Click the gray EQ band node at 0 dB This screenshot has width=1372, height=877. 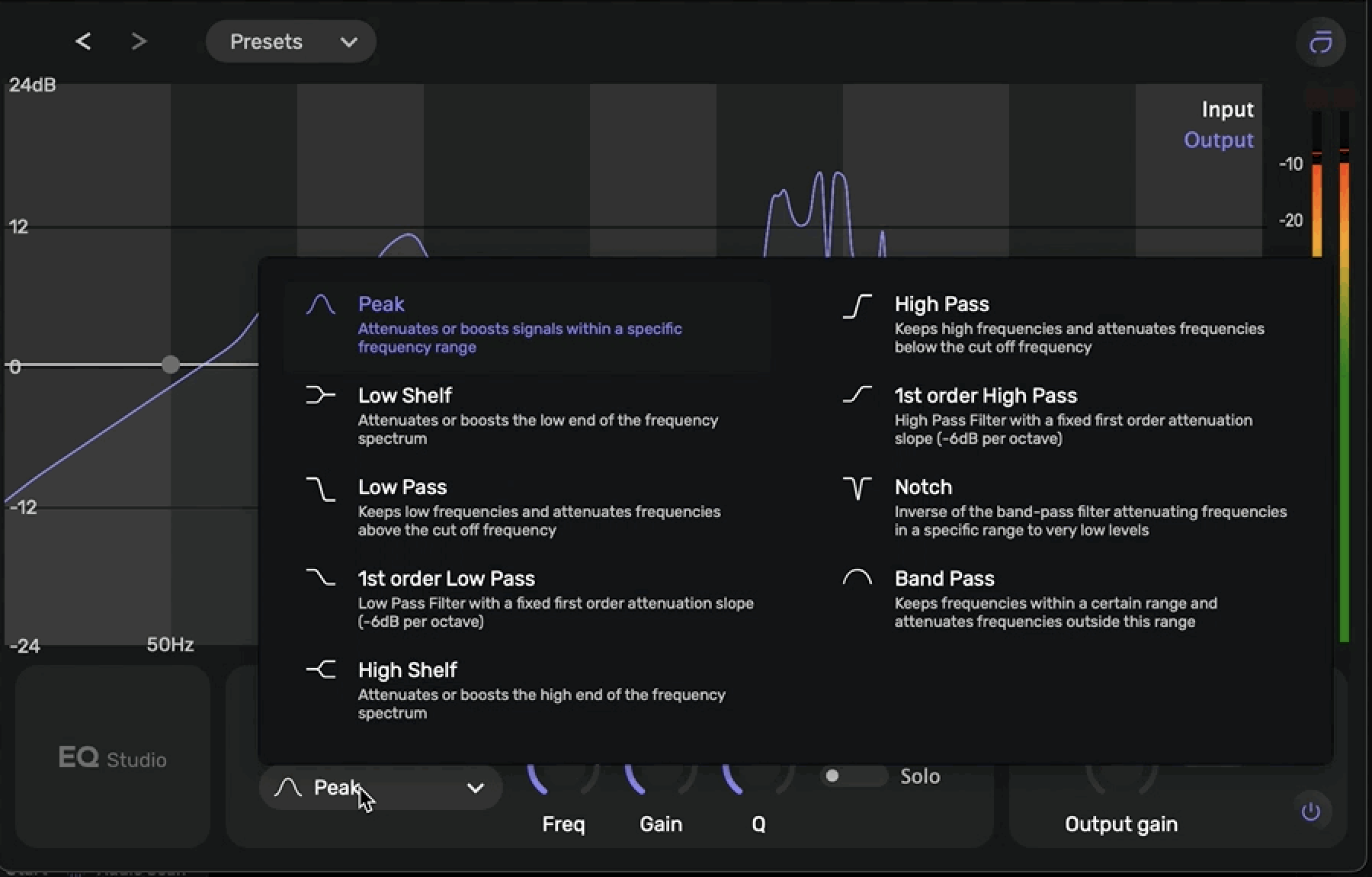[171, 365]
